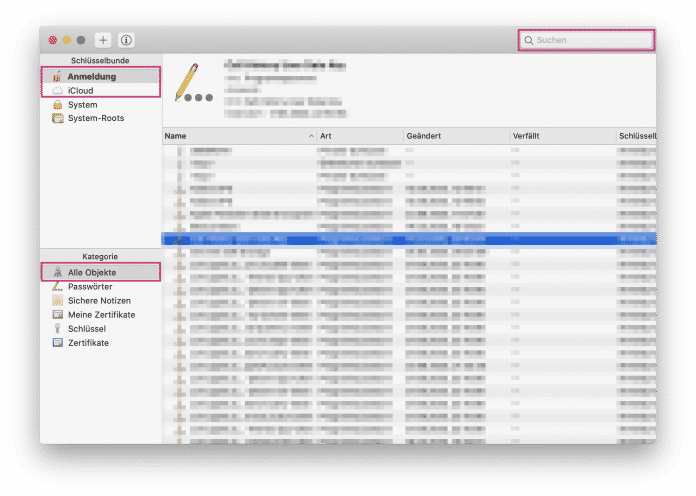Click the plus button to add item
Viewport: 696px width, 496px height.
click(104, 40)
